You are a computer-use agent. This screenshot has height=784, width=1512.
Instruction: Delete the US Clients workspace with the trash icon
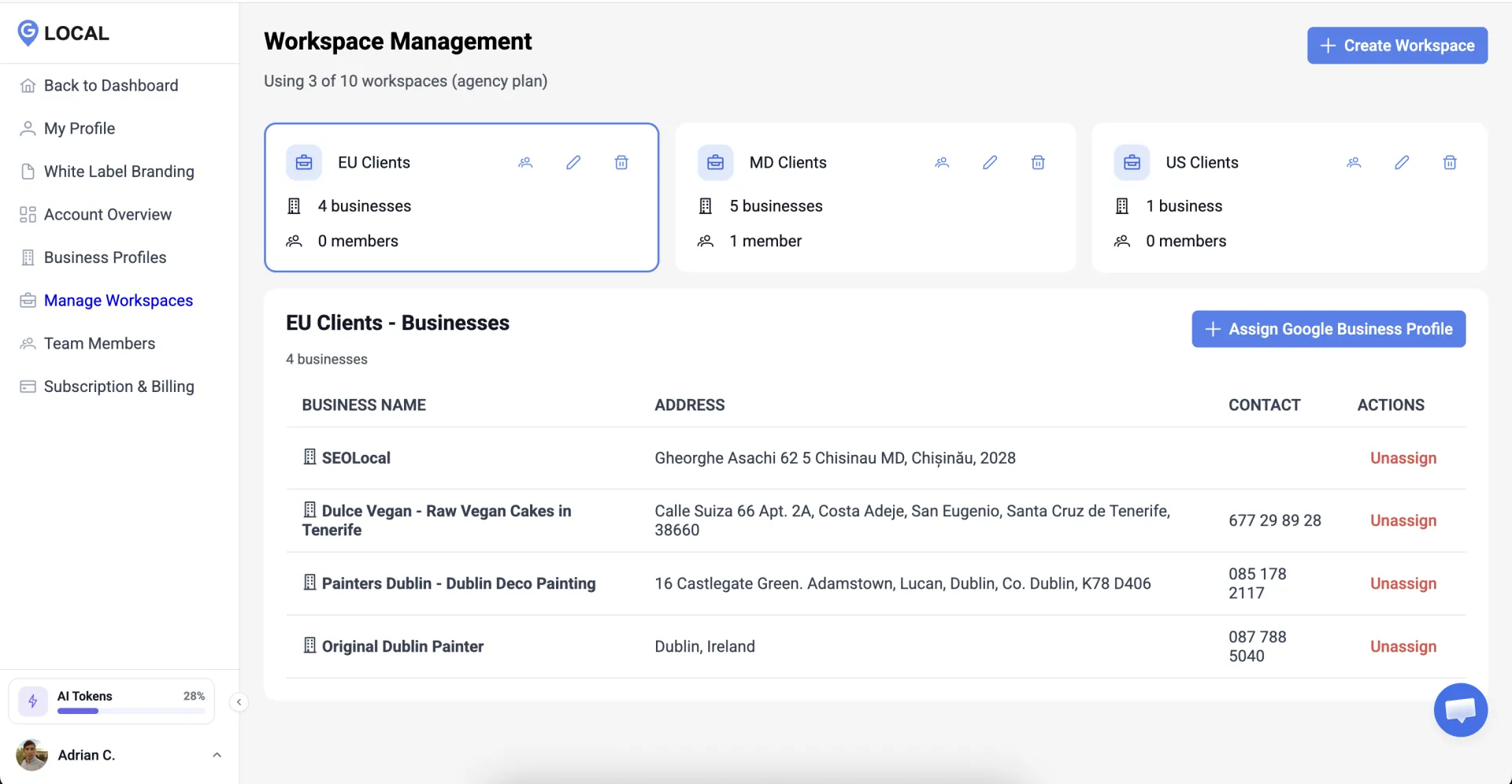[1450, 163]
